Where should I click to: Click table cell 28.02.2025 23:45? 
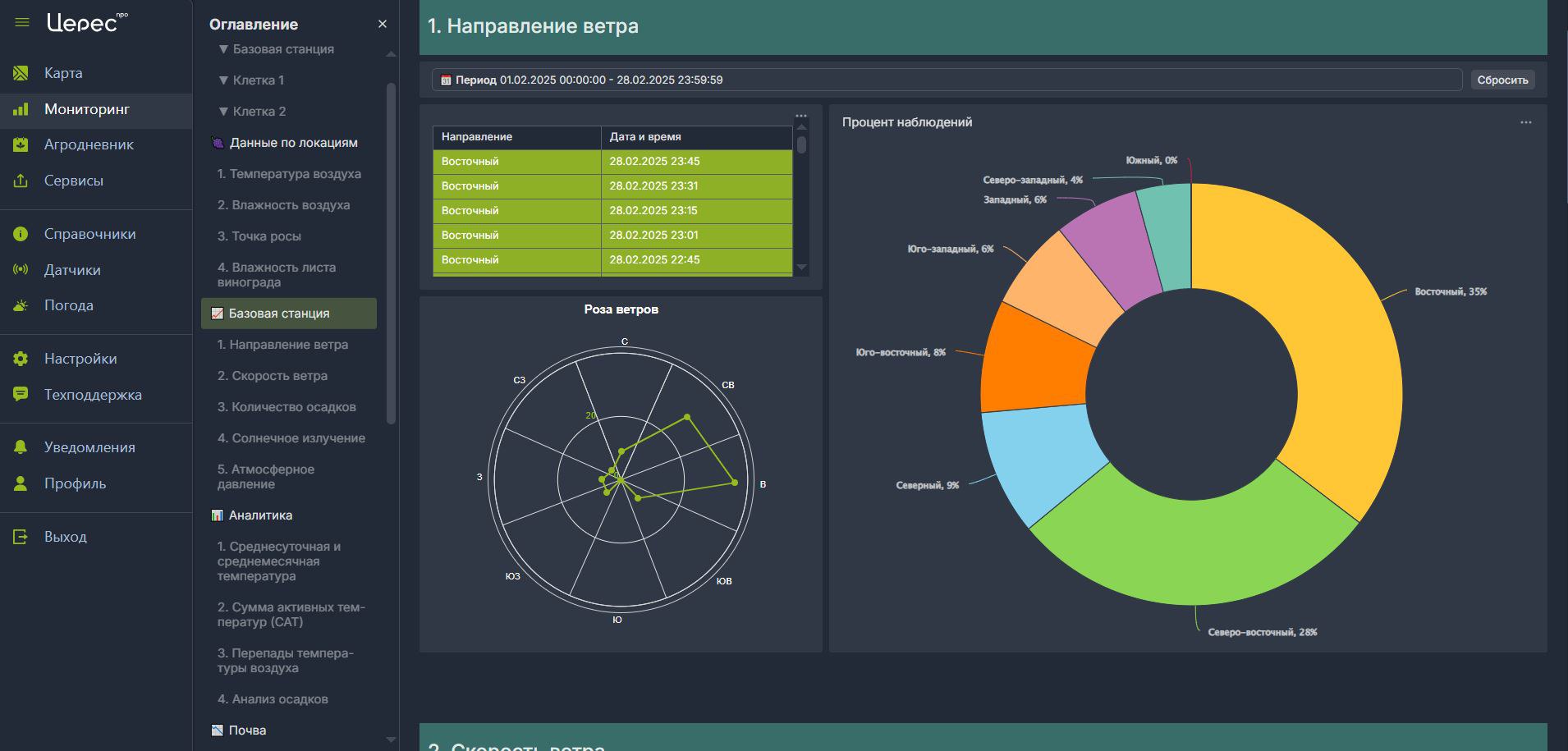[697, 162]
